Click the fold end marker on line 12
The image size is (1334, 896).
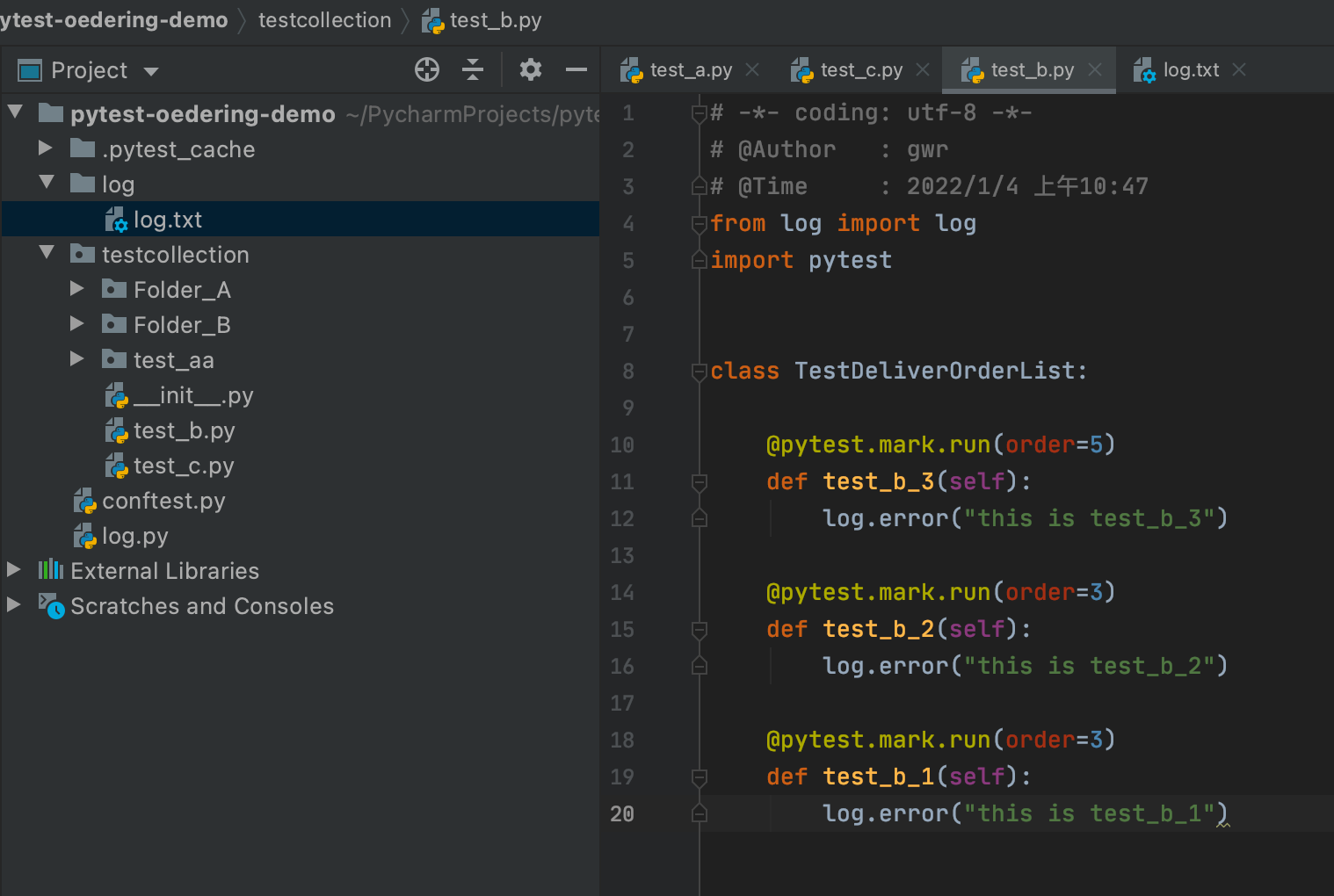click(700, 518)
